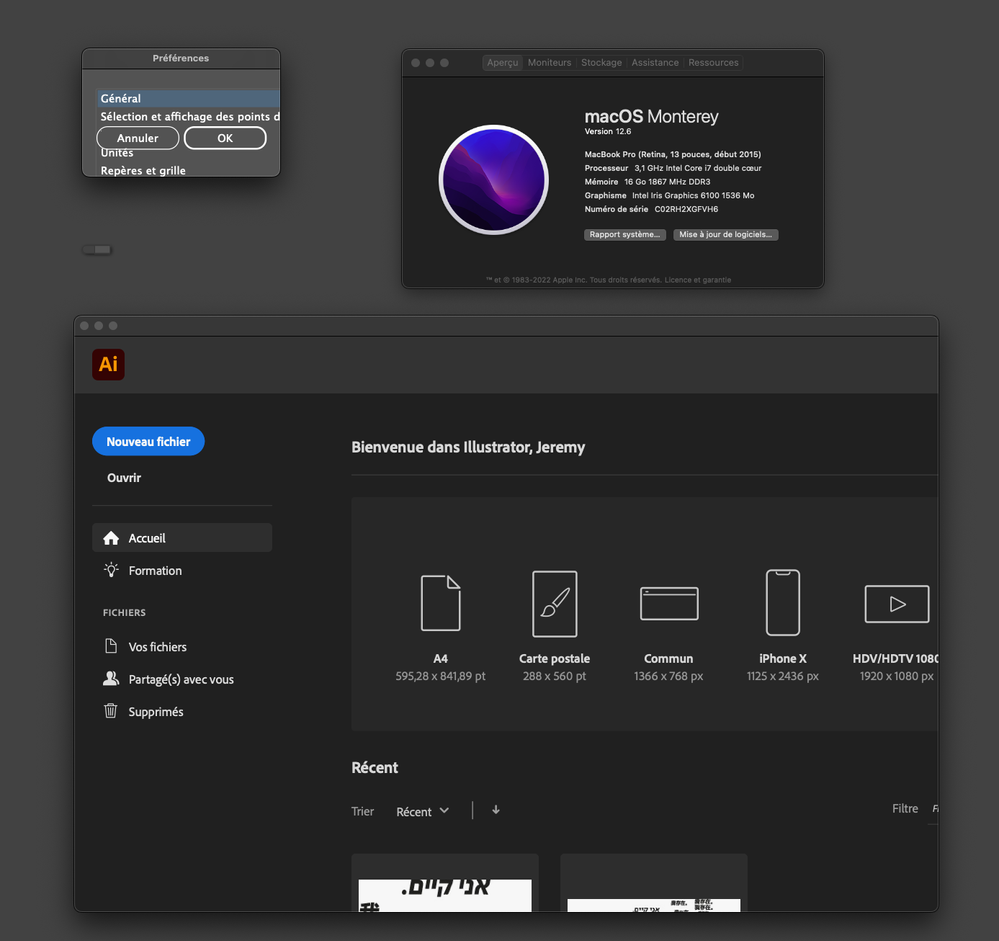Image resolution: width=999 pixels, height=941 pixels.
Task: Click the Licence et garantie text
Action: (698, 280)
